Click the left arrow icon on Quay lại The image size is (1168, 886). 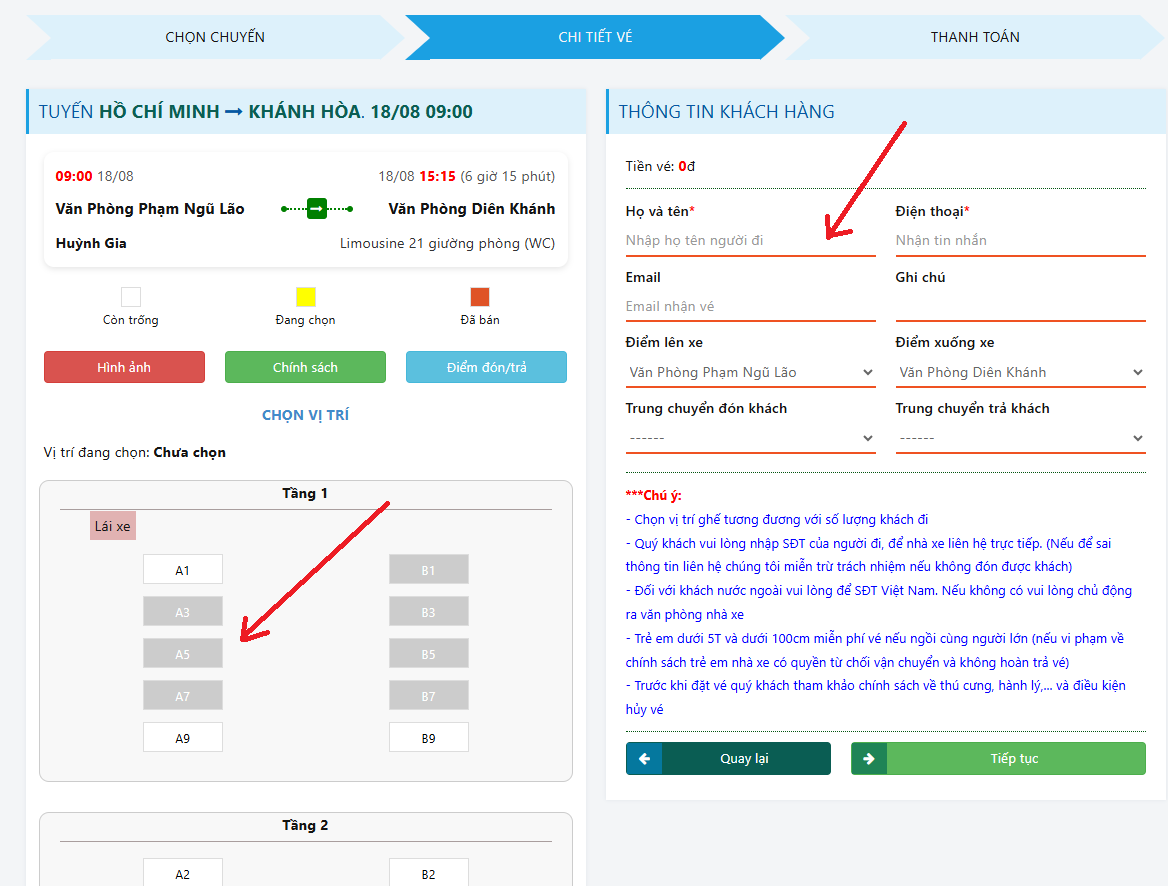(644, 759)
